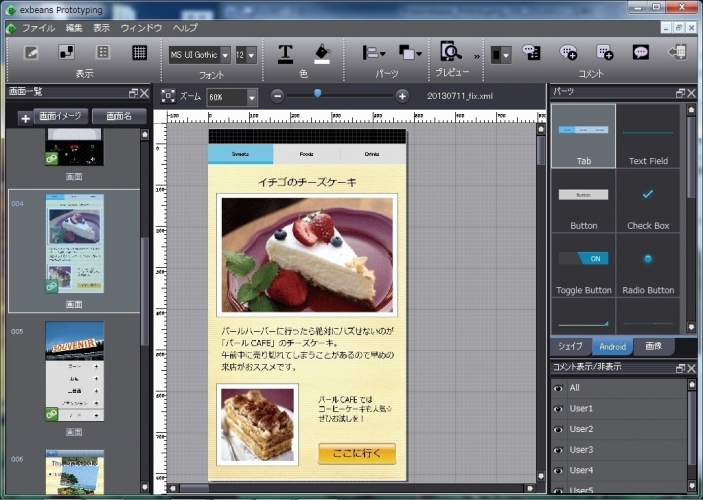Click the canvas horizontal scrollbar thumb
The image size is (703, 500).
(x=194, y=488)
